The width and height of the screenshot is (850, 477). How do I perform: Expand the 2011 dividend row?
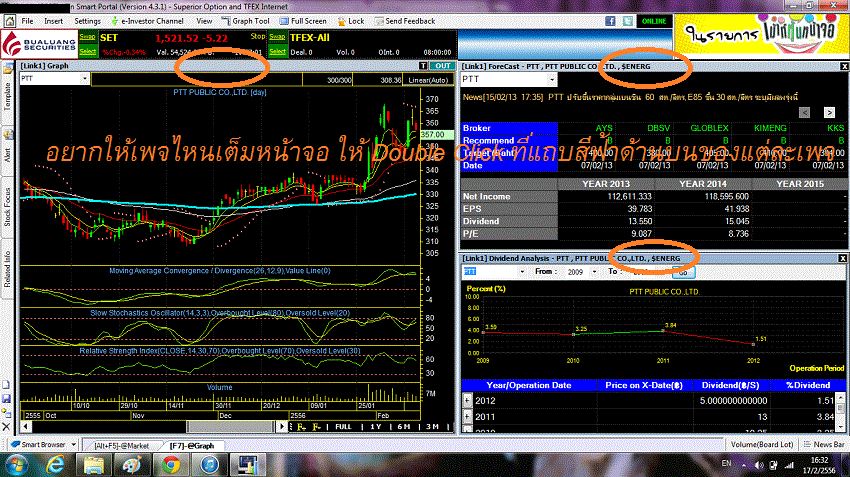click(x=467, y=417)
